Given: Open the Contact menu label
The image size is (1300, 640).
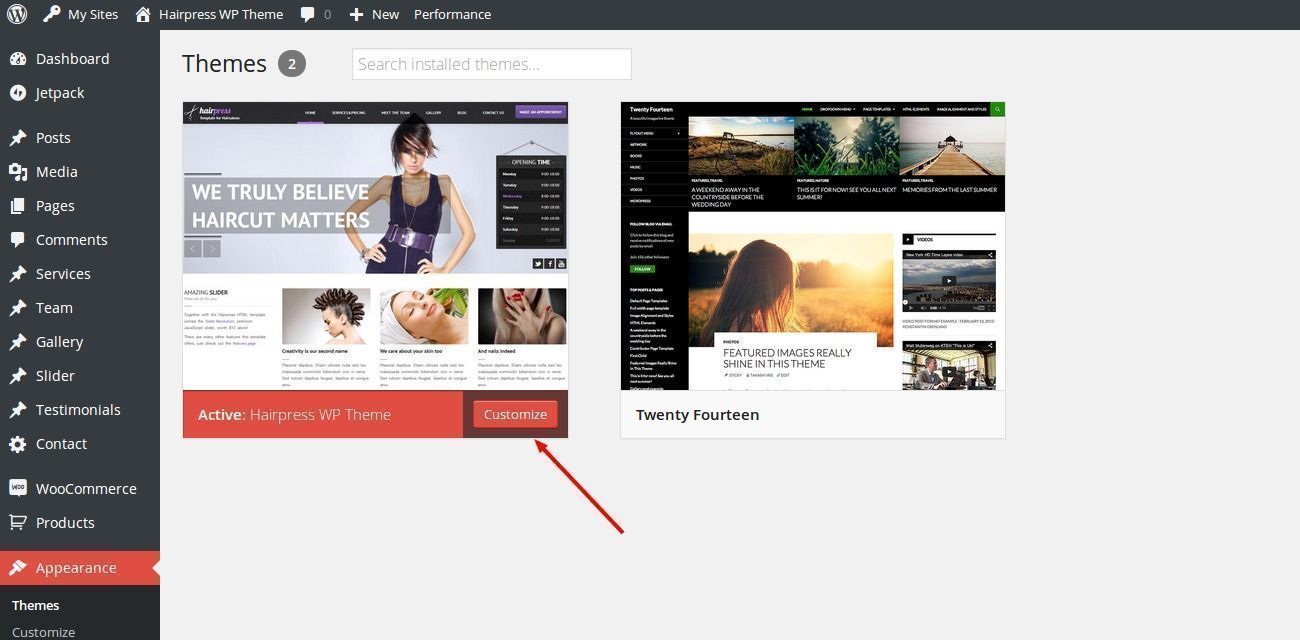Looking at the screenshot, I should tap(61, 444).
